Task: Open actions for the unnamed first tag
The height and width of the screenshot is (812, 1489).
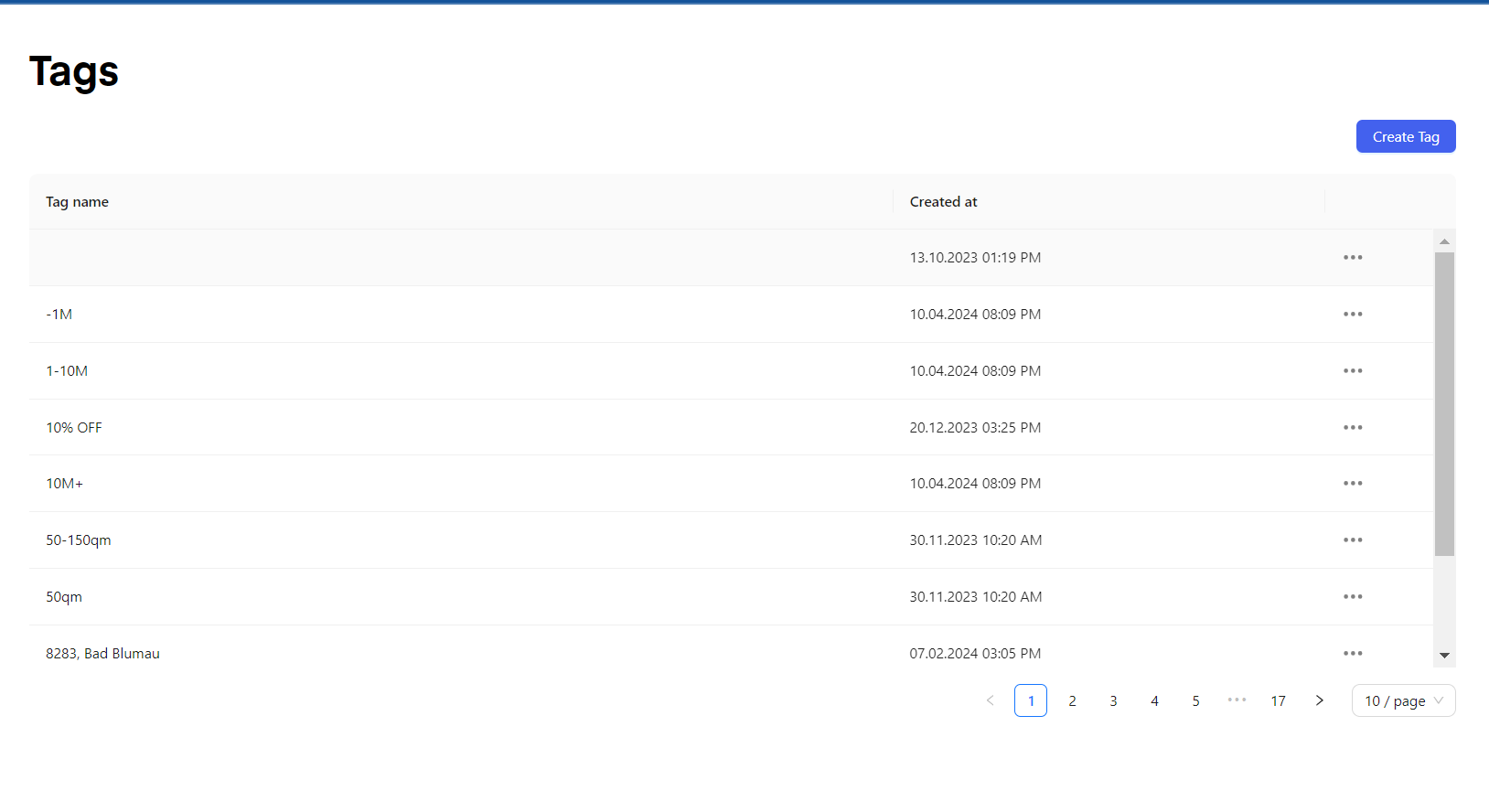Action: 1353,258
